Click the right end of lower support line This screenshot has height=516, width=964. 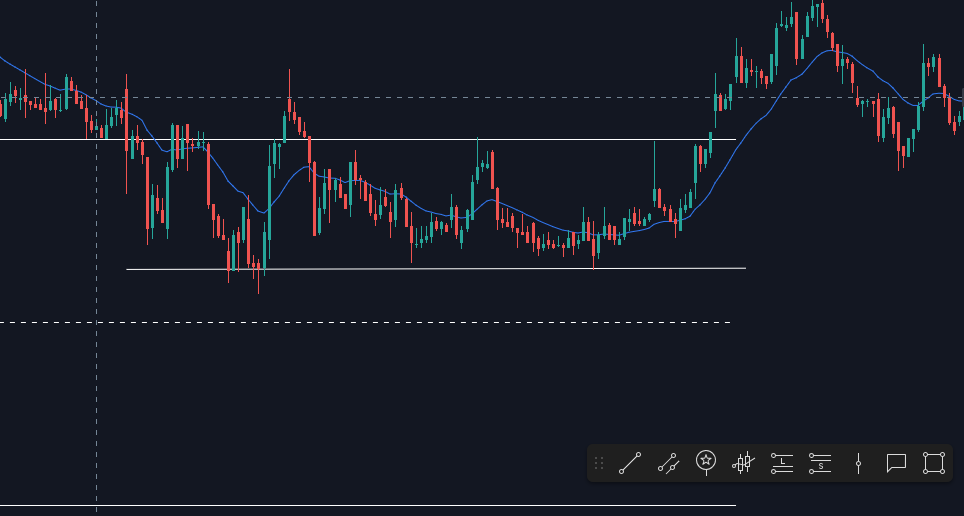pos(745,268)
